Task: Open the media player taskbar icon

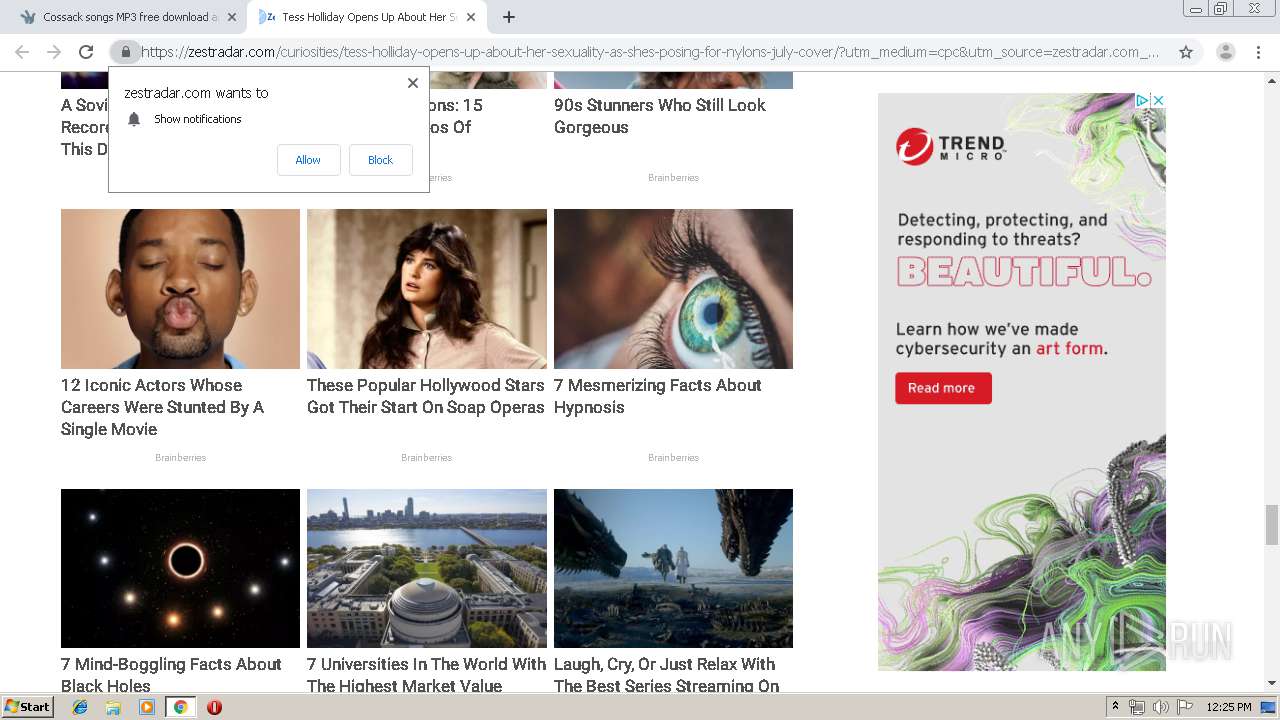Action: click(147, 707)
